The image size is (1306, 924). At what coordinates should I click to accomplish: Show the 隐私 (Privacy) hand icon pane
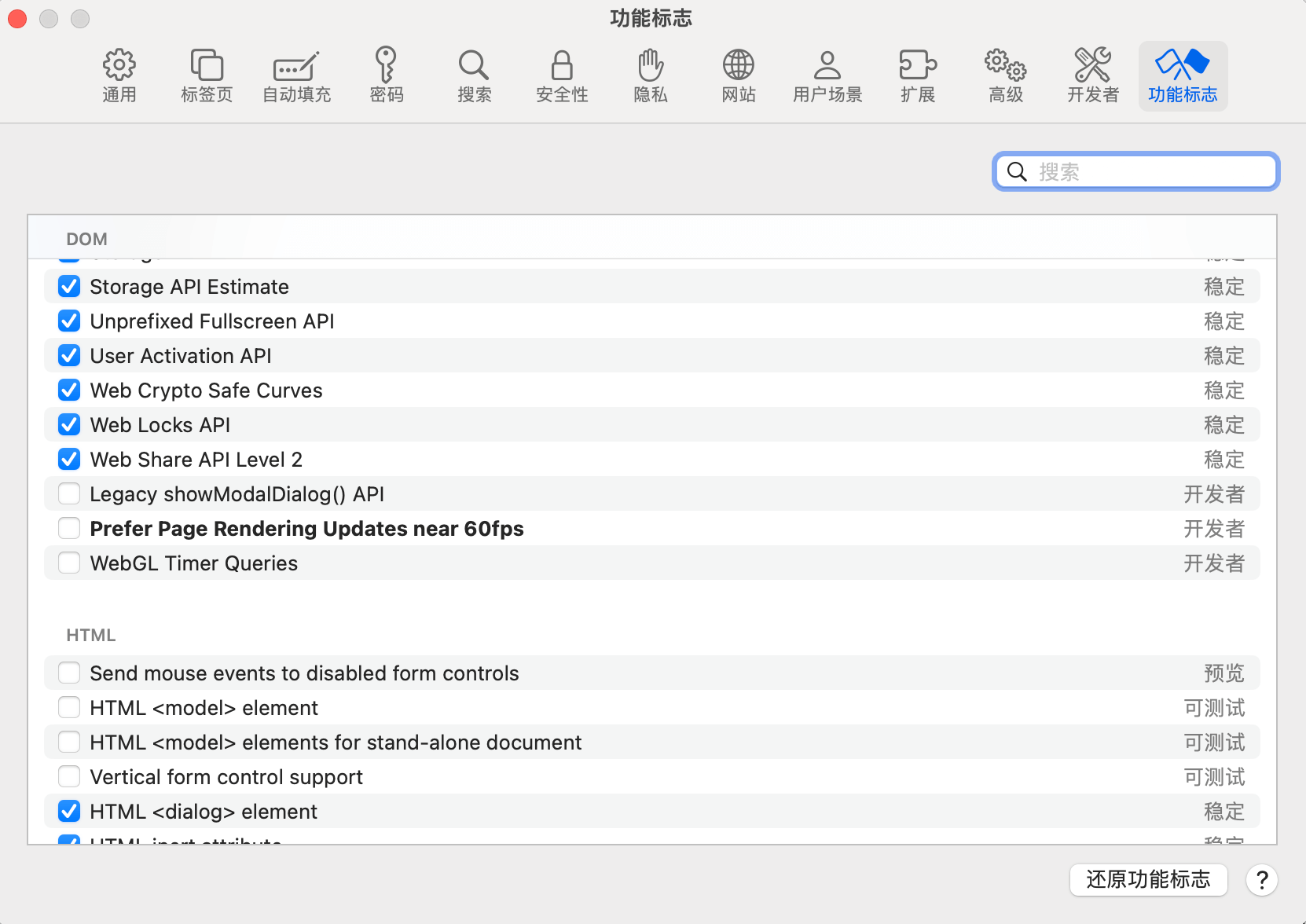pos(651,76)
